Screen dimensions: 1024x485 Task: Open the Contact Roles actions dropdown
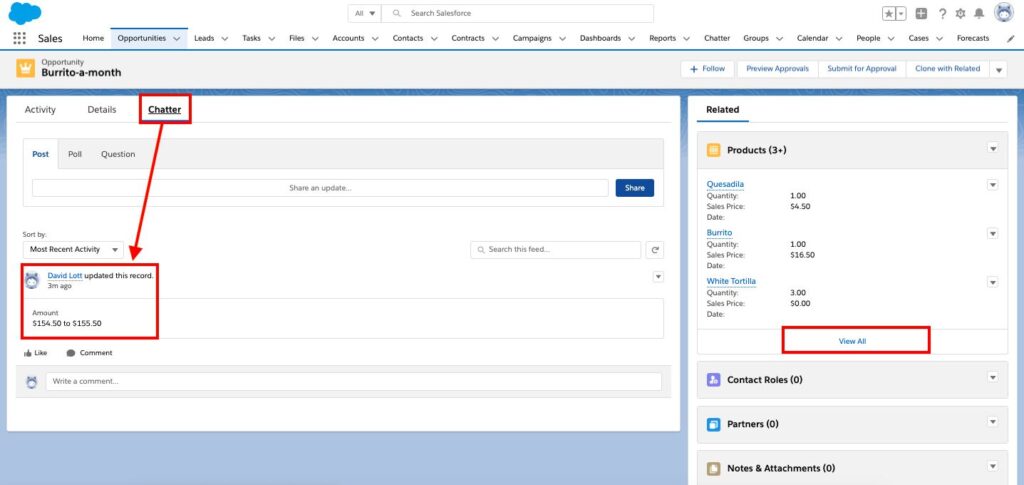[993, 377]
